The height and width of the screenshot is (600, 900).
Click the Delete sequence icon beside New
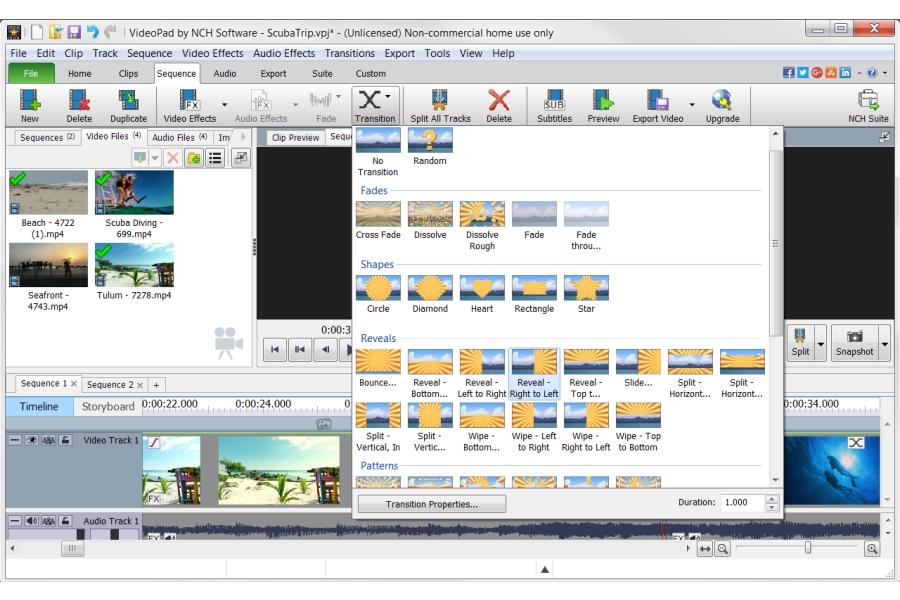pyautogui.click(x=79, y=106)
